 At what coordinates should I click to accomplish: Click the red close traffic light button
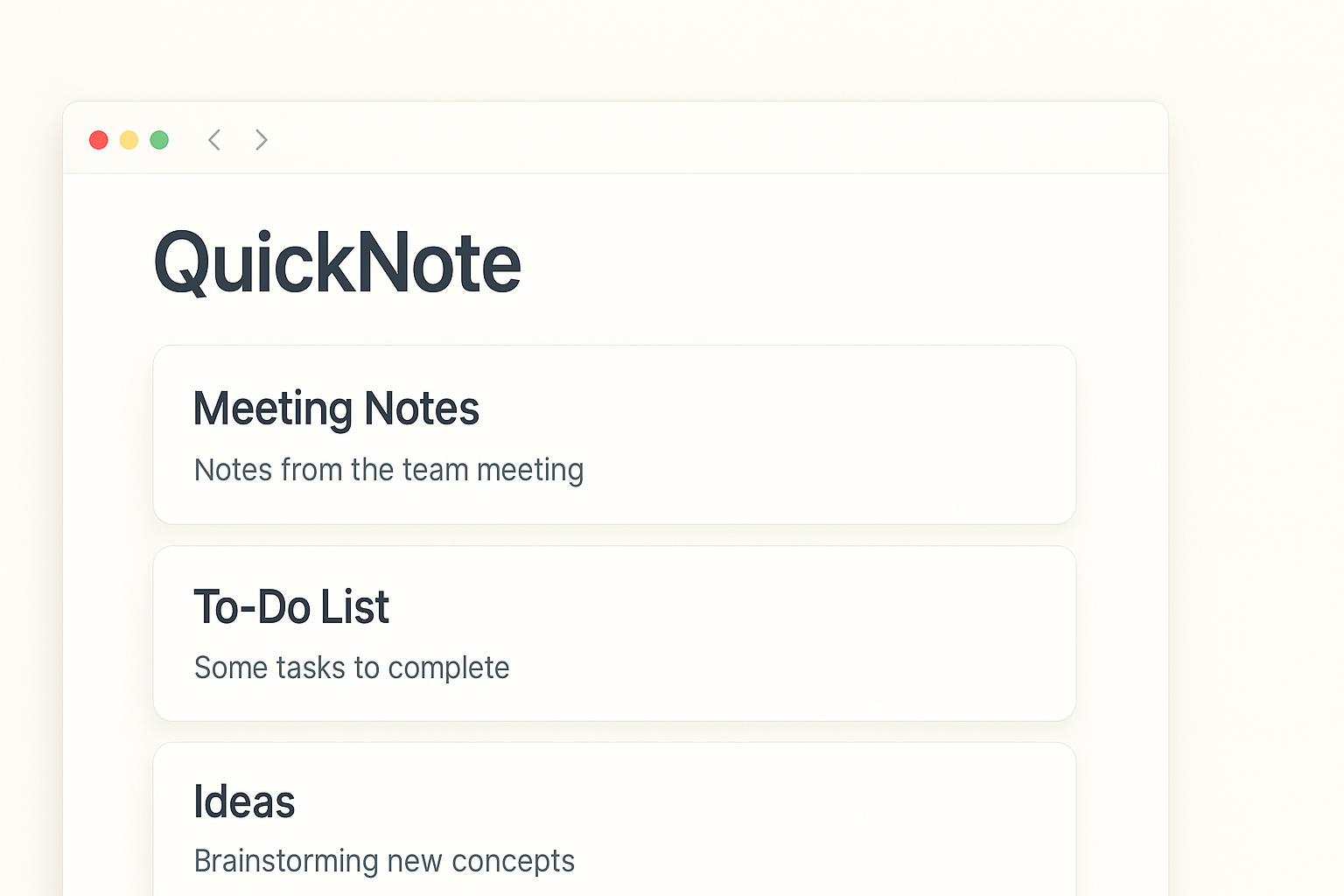point(99,140)
